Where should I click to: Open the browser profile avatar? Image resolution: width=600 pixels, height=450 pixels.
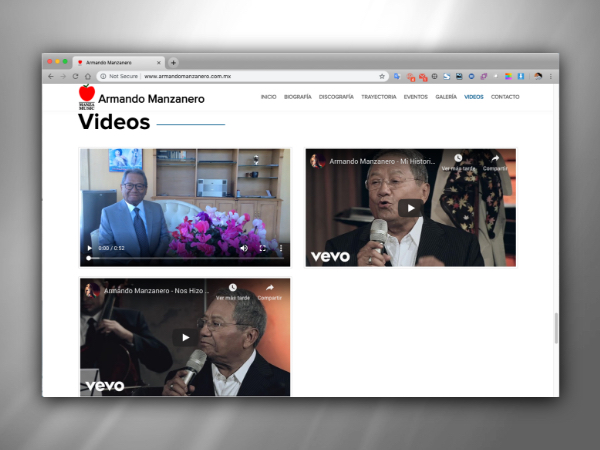(538, 77)
